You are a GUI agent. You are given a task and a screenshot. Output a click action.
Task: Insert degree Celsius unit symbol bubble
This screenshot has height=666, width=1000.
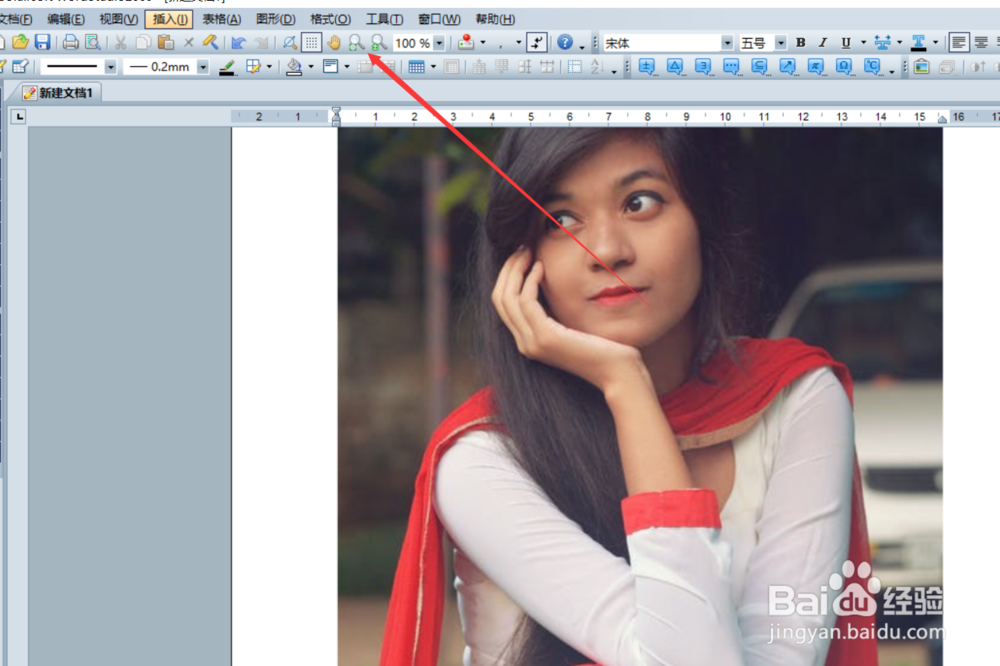[x=872, y=67]
